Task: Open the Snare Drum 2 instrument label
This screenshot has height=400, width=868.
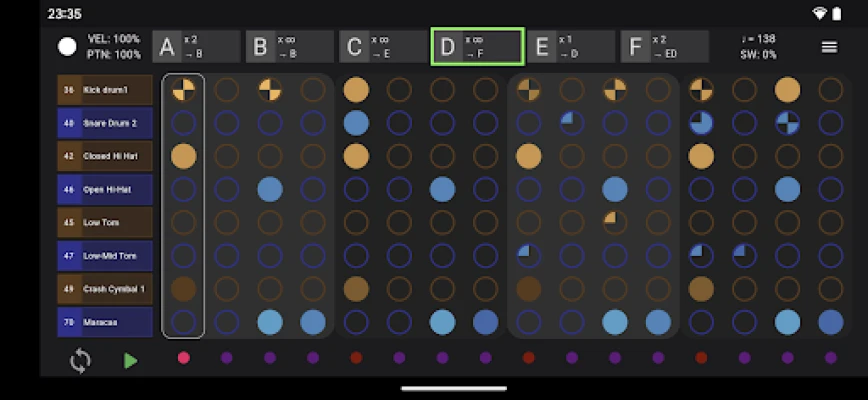Action: point(105,123)
